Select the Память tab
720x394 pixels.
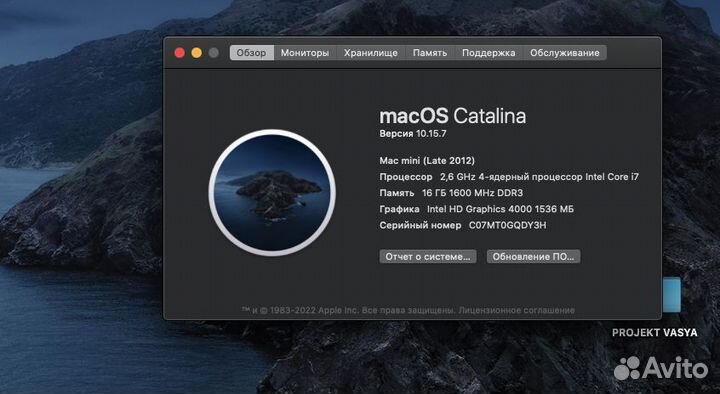430,53
